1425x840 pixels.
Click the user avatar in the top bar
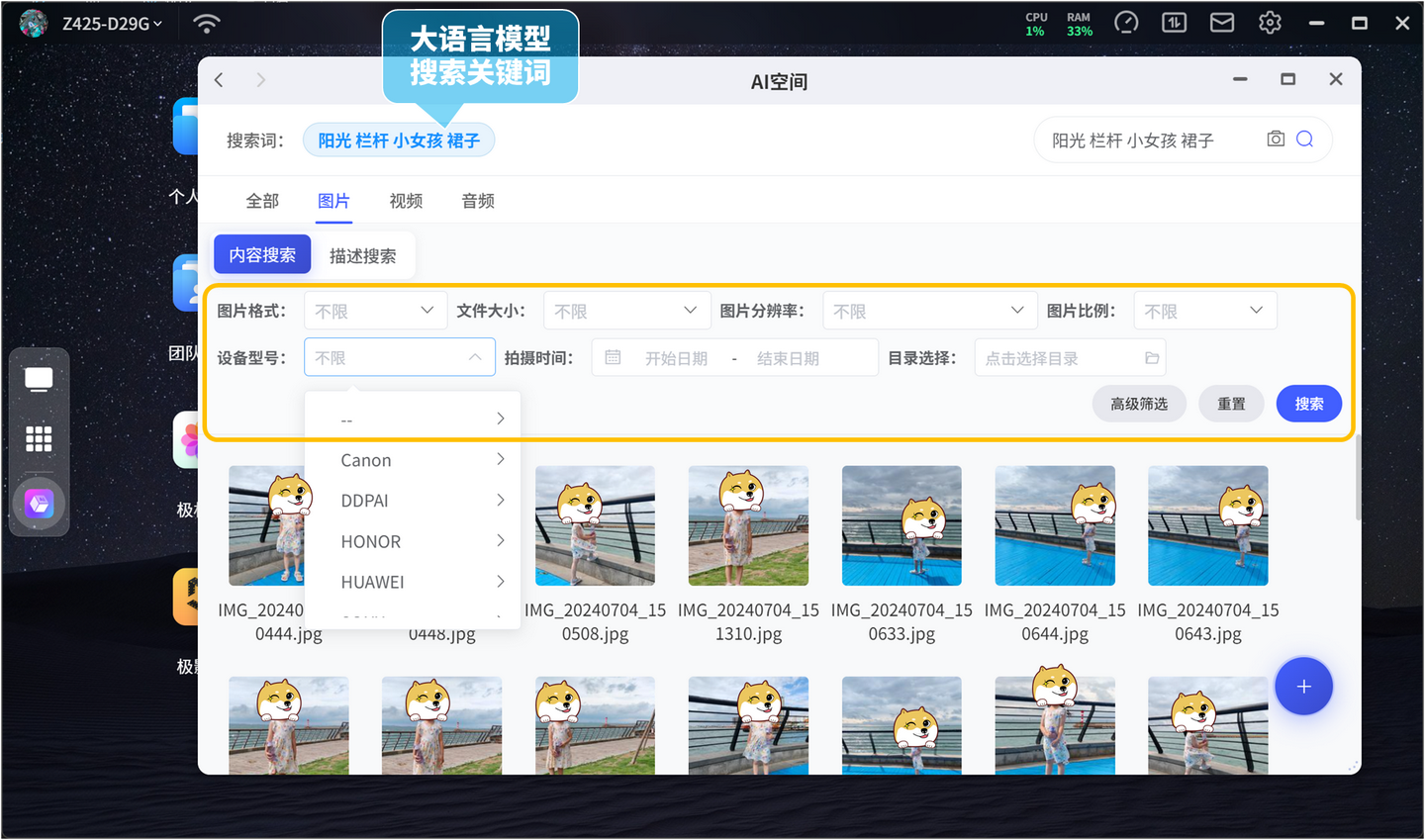click(34, 23)
